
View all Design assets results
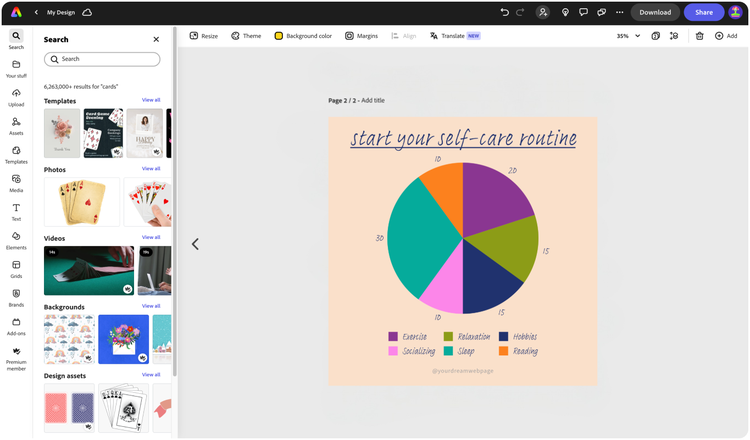click(x=151, y=375)
